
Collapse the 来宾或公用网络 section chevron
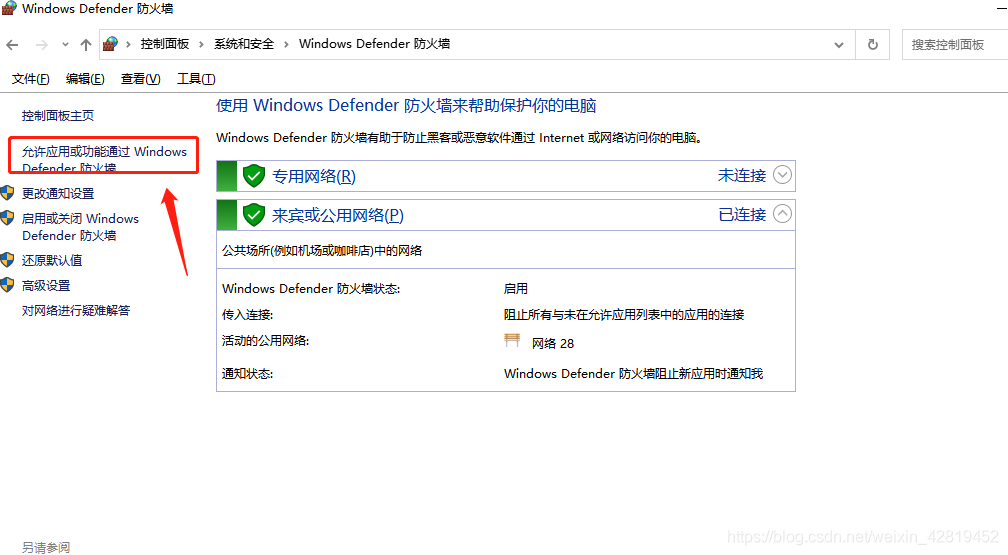tap(782, 214)
